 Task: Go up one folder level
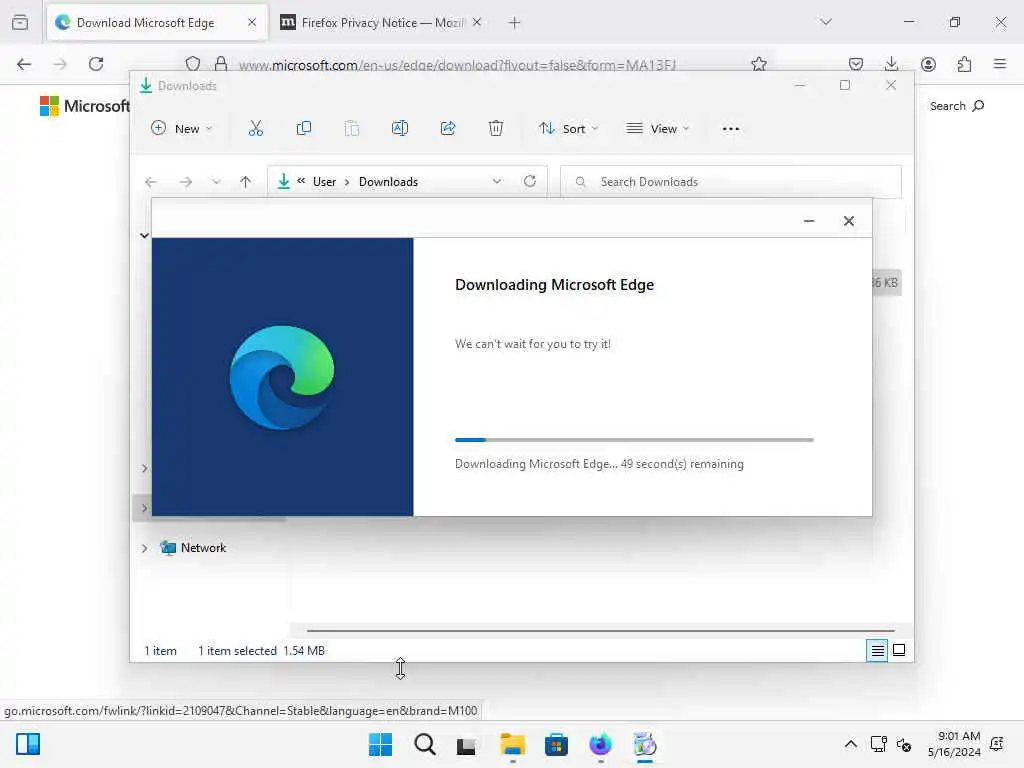(x=246, y=182)
